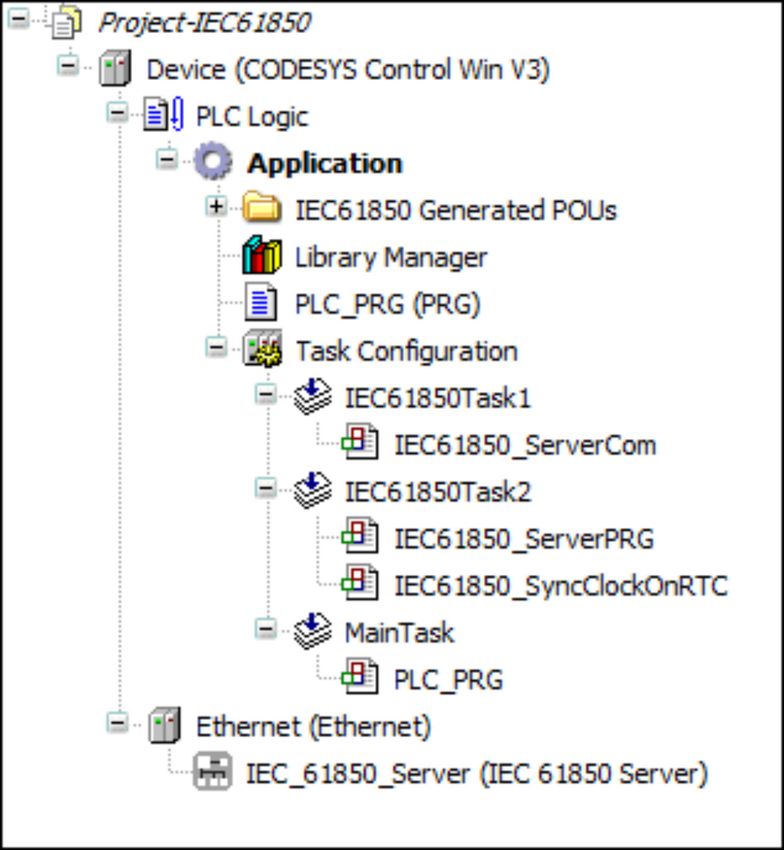Collapse the Task Configuration node
The image size is (784, 850).
click(216, 347)
